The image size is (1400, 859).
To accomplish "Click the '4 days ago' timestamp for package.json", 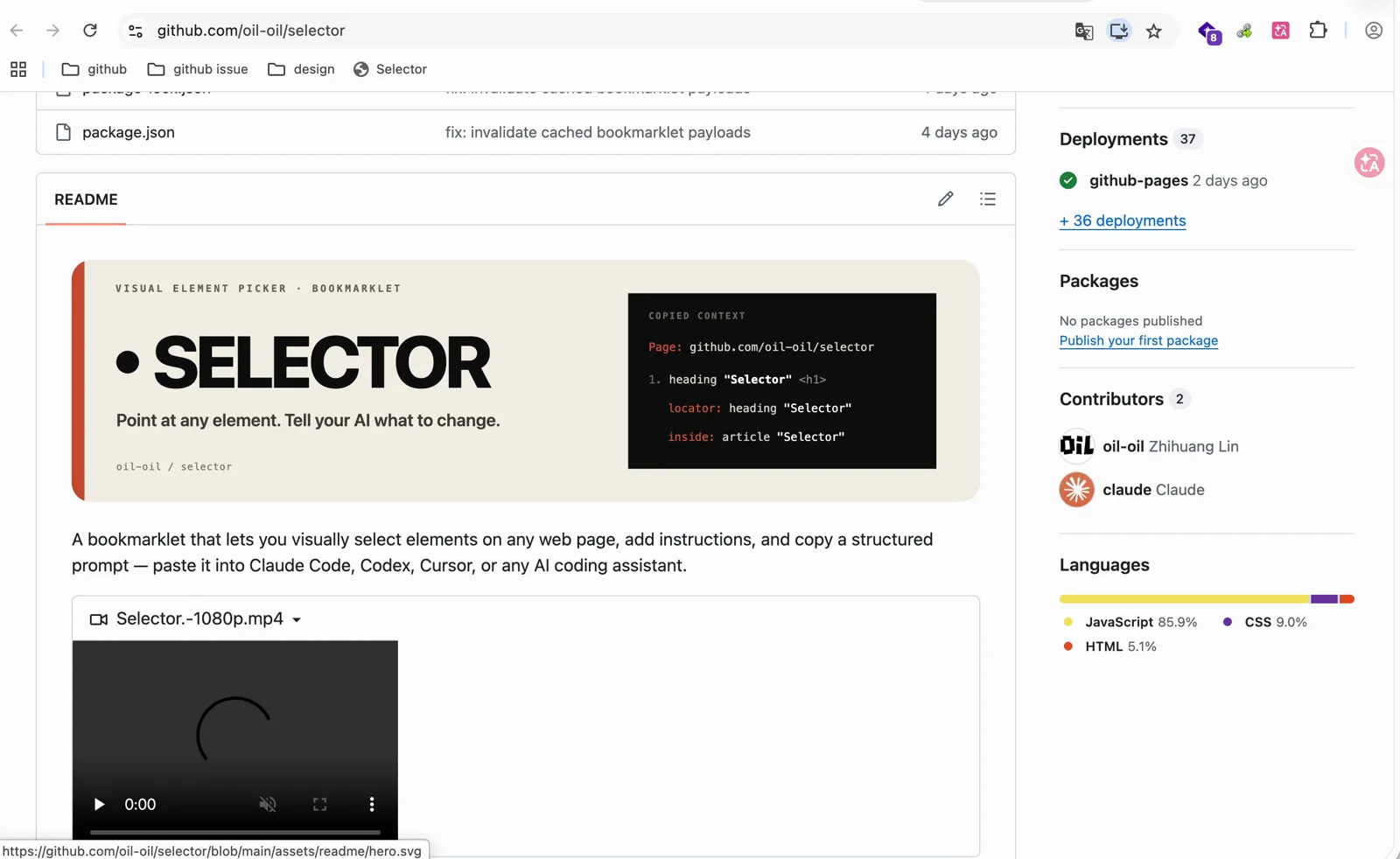I will (x=959, y=132).
